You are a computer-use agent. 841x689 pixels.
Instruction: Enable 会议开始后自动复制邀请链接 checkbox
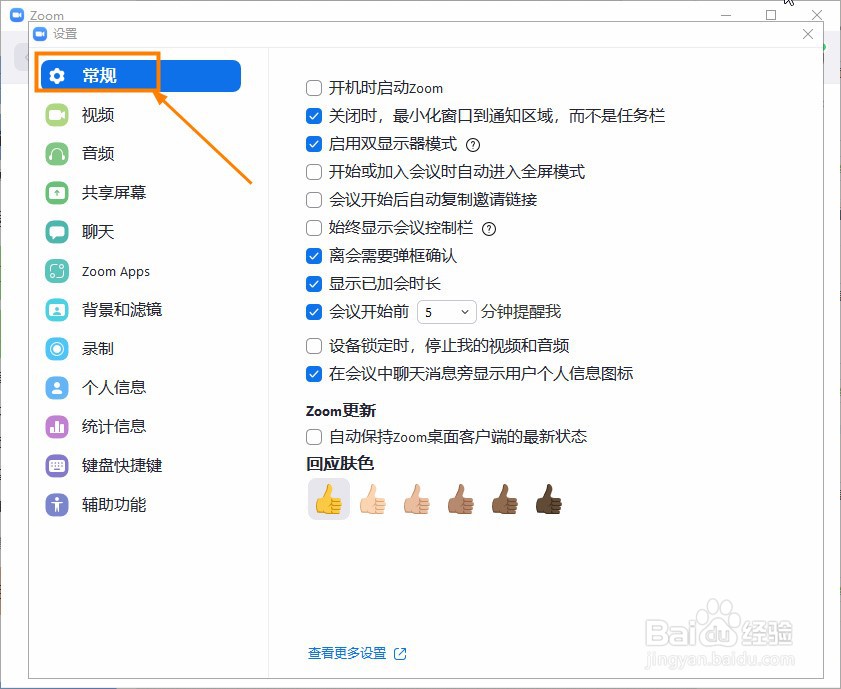[314, 200]
